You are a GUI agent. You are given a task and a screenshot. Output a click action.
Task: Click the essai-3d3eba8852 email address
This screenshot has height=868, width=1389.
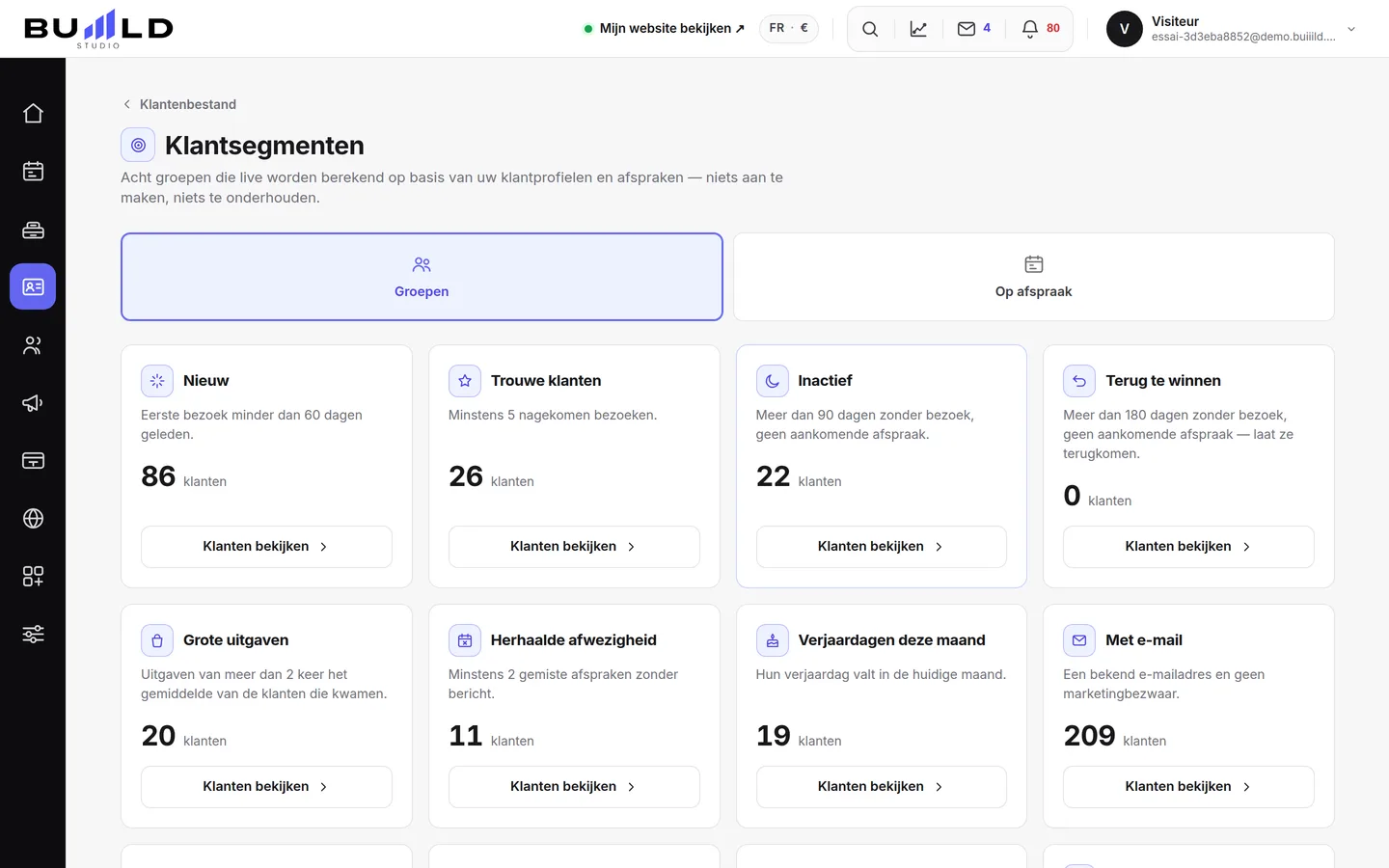pos(1243,37)
